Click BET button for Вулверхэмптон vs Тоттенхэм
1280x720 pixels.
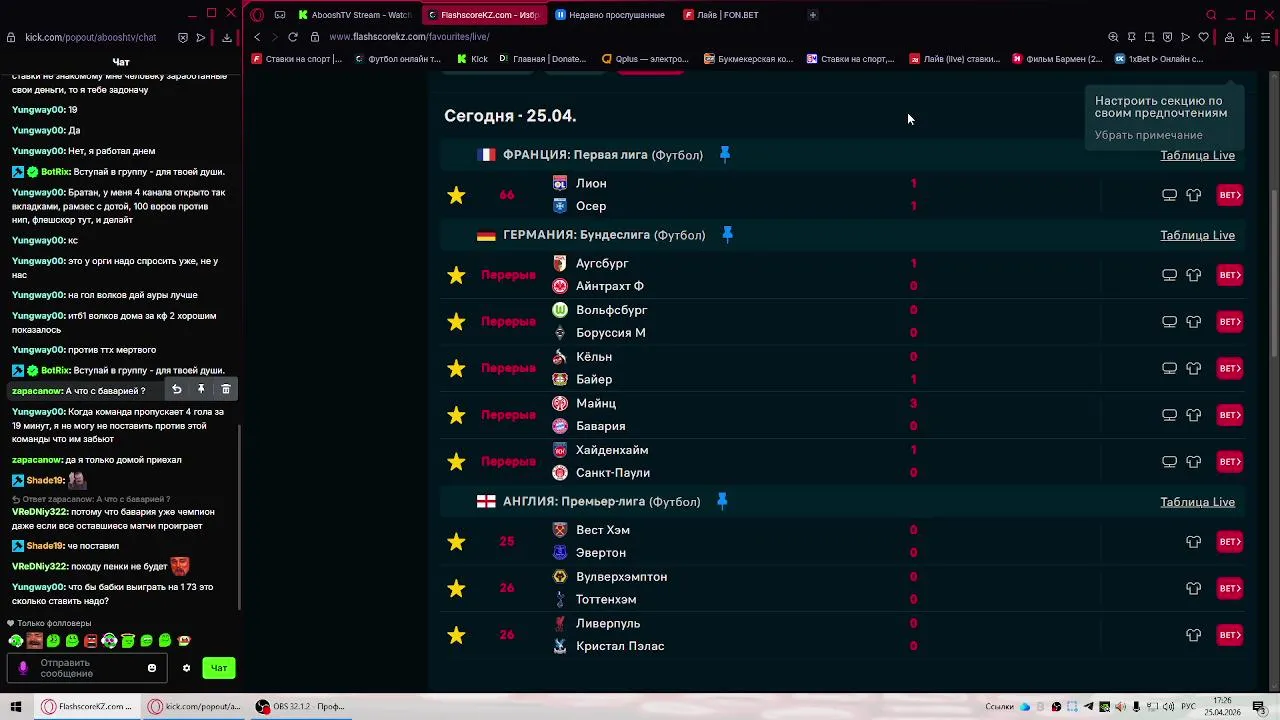point(1229,588)
